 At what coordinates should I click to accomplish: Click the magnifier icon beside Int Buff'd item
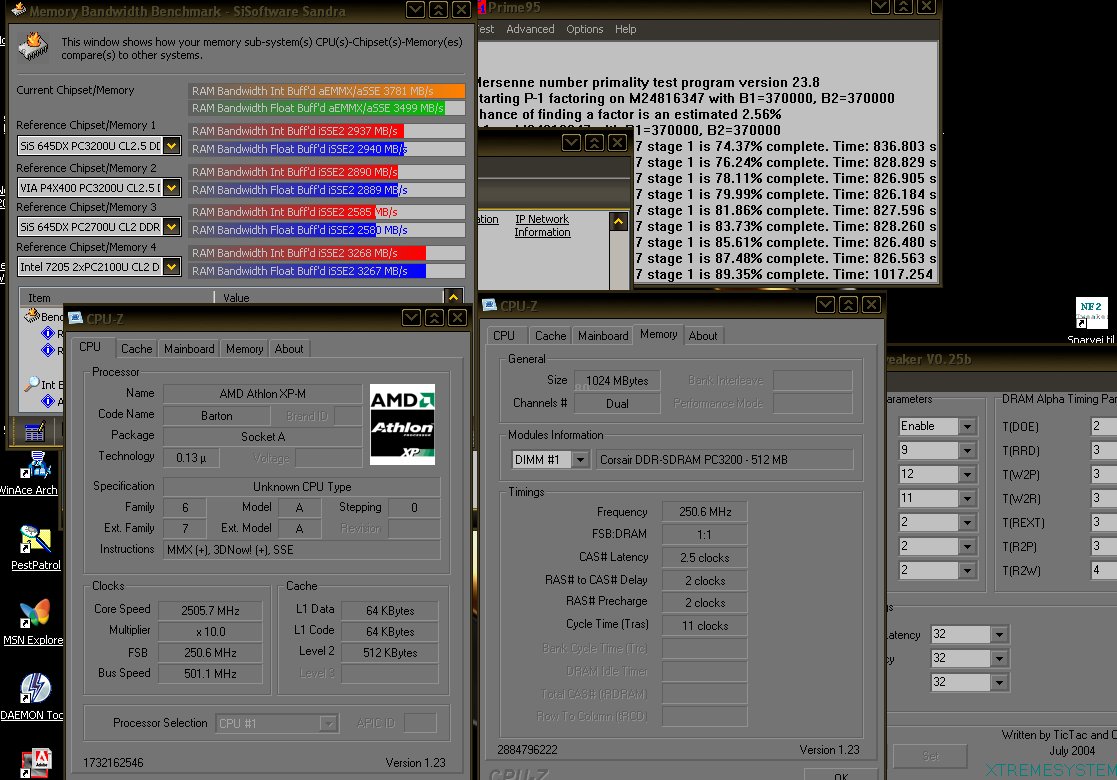pos(31,384)
